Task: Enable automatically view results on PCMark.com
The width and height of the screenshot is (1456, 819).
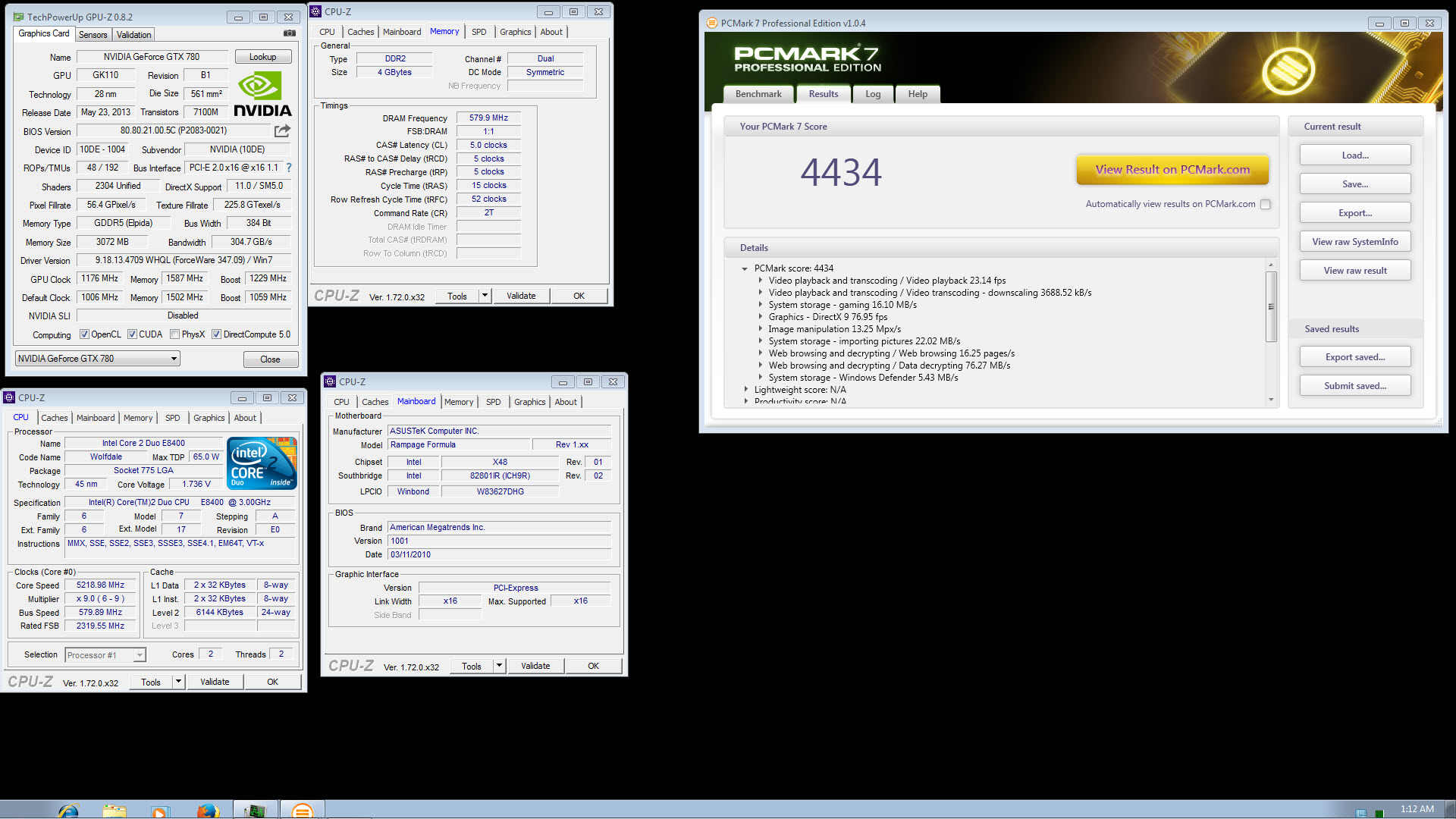Action: (x=1265, y=204)
